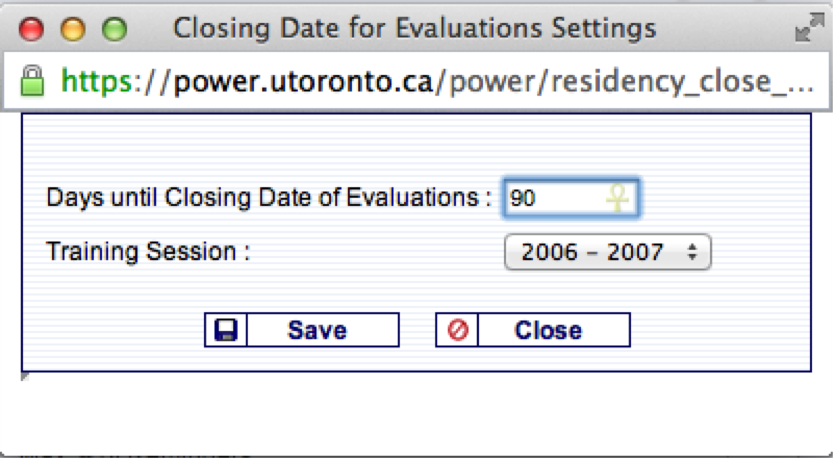Enter fullscreen using the title bar arrows icon
The width and height of the screenshot is (833, 458).
tap(806, 30)
